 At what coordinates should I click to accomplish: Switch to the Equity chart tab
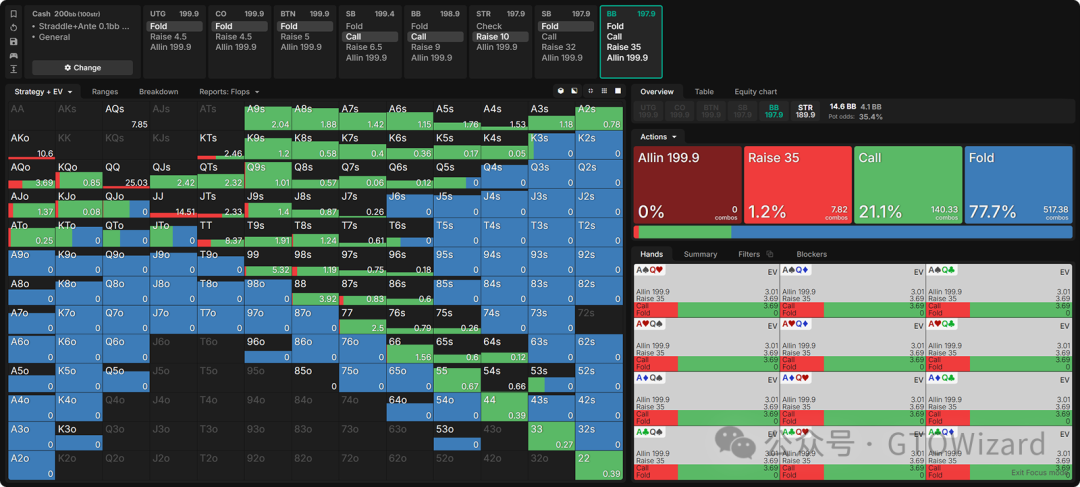755,91
